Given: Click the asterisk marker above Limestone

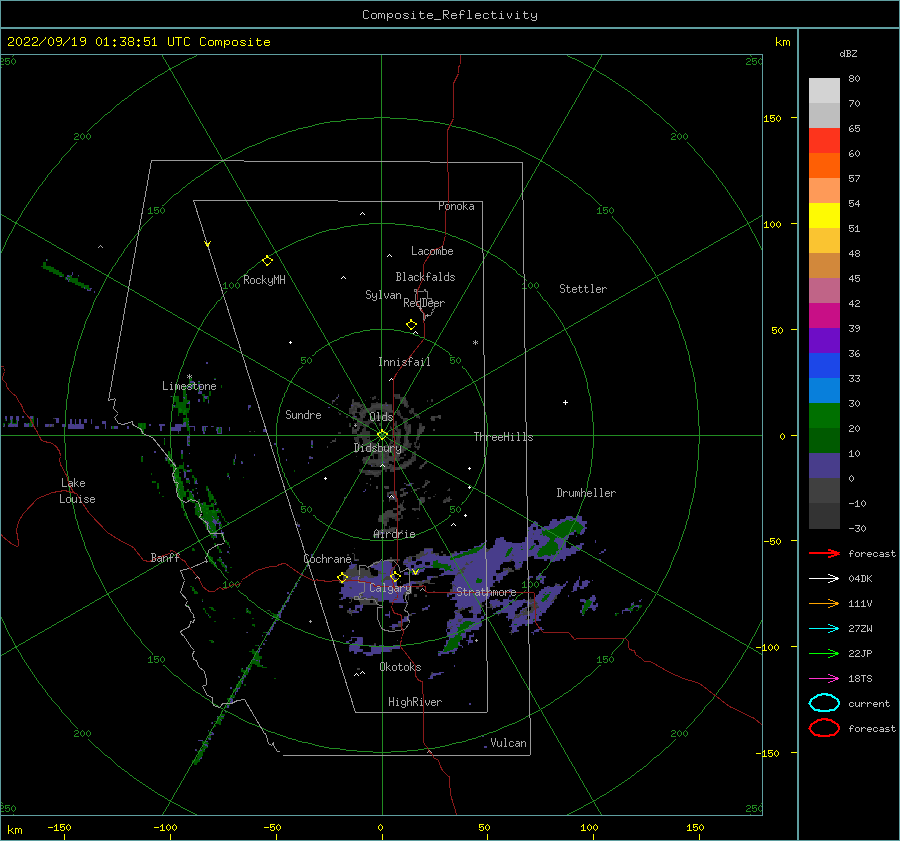Looking at the screenshot, I should click(189, 378).
